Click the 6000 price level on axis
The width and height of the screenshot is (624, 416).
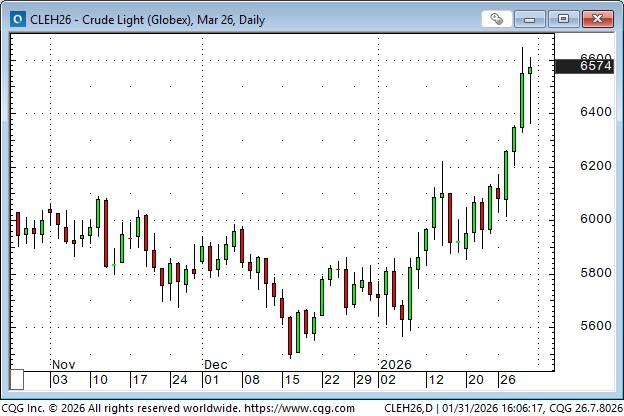(597, 219)
